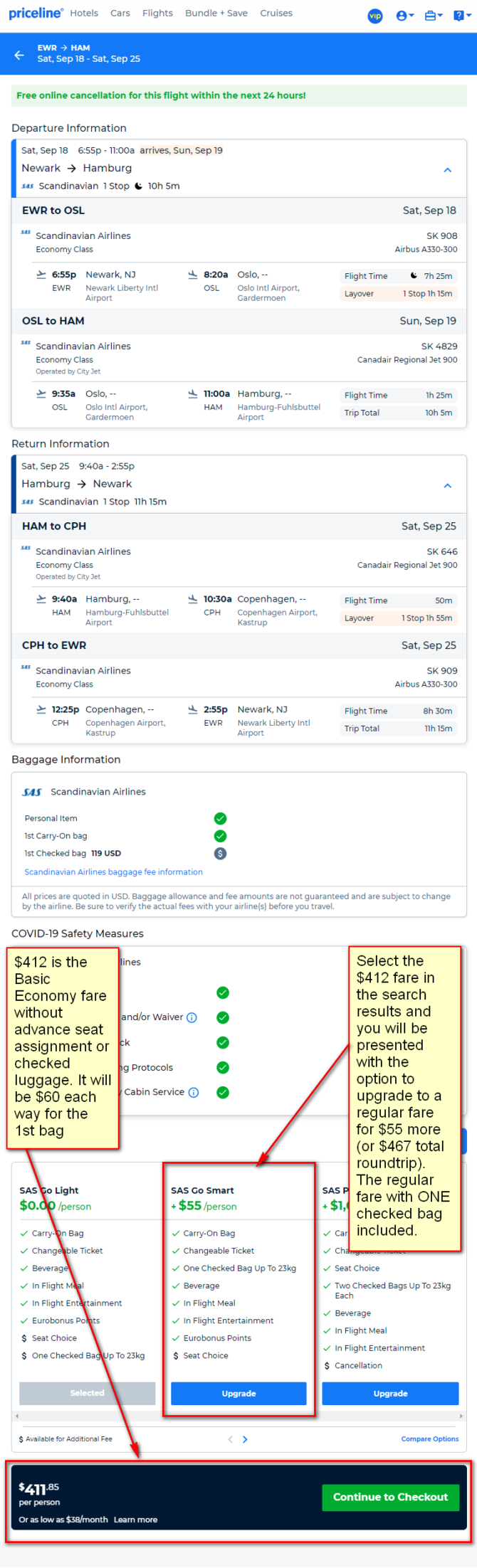Collapse the Hamburg to Newark return details
Image resolution: width=477 pixels, height=1568 pixels.
(448, 486)
